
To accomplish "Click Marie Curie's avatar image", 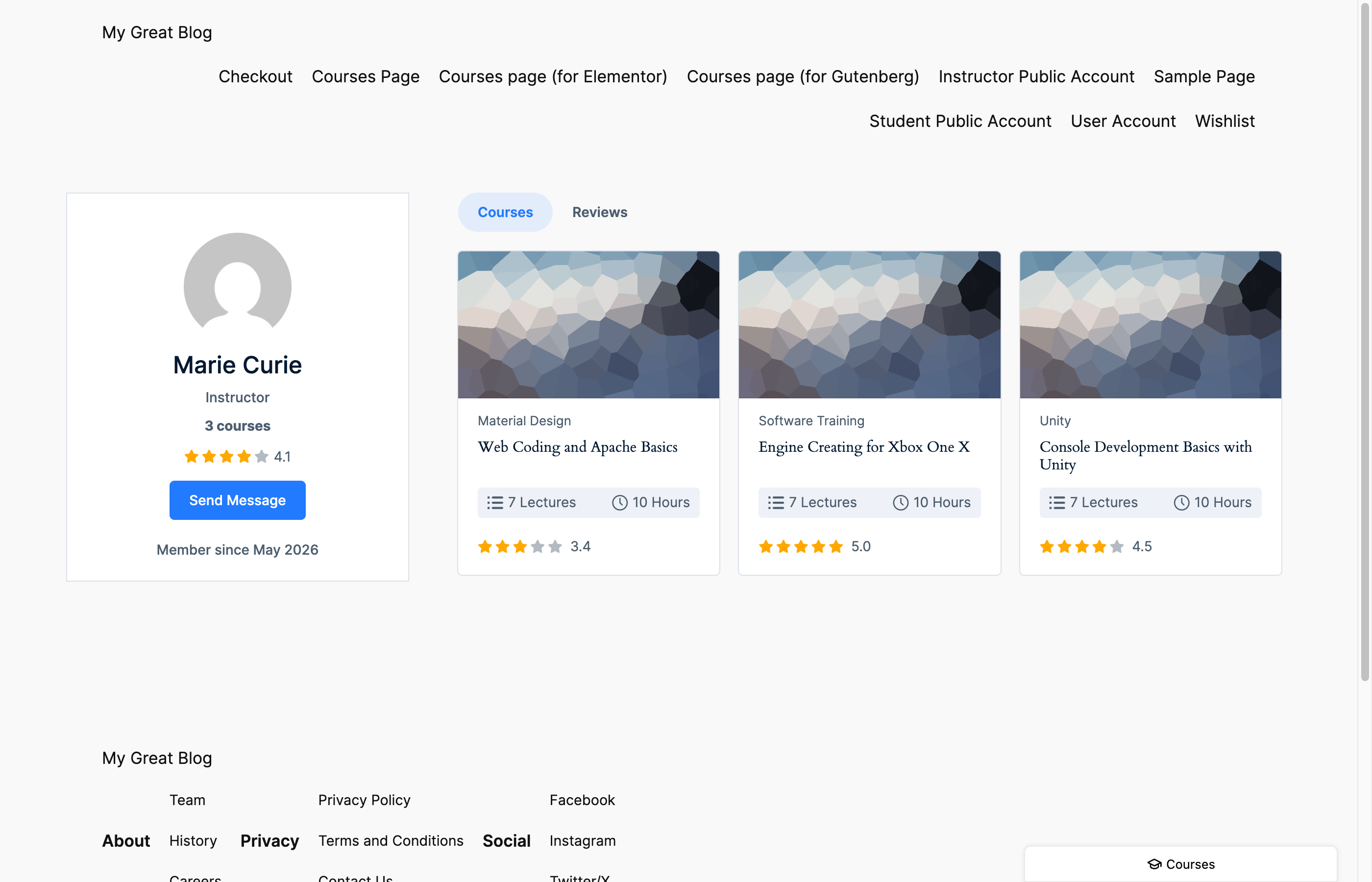I will point(237,286).
